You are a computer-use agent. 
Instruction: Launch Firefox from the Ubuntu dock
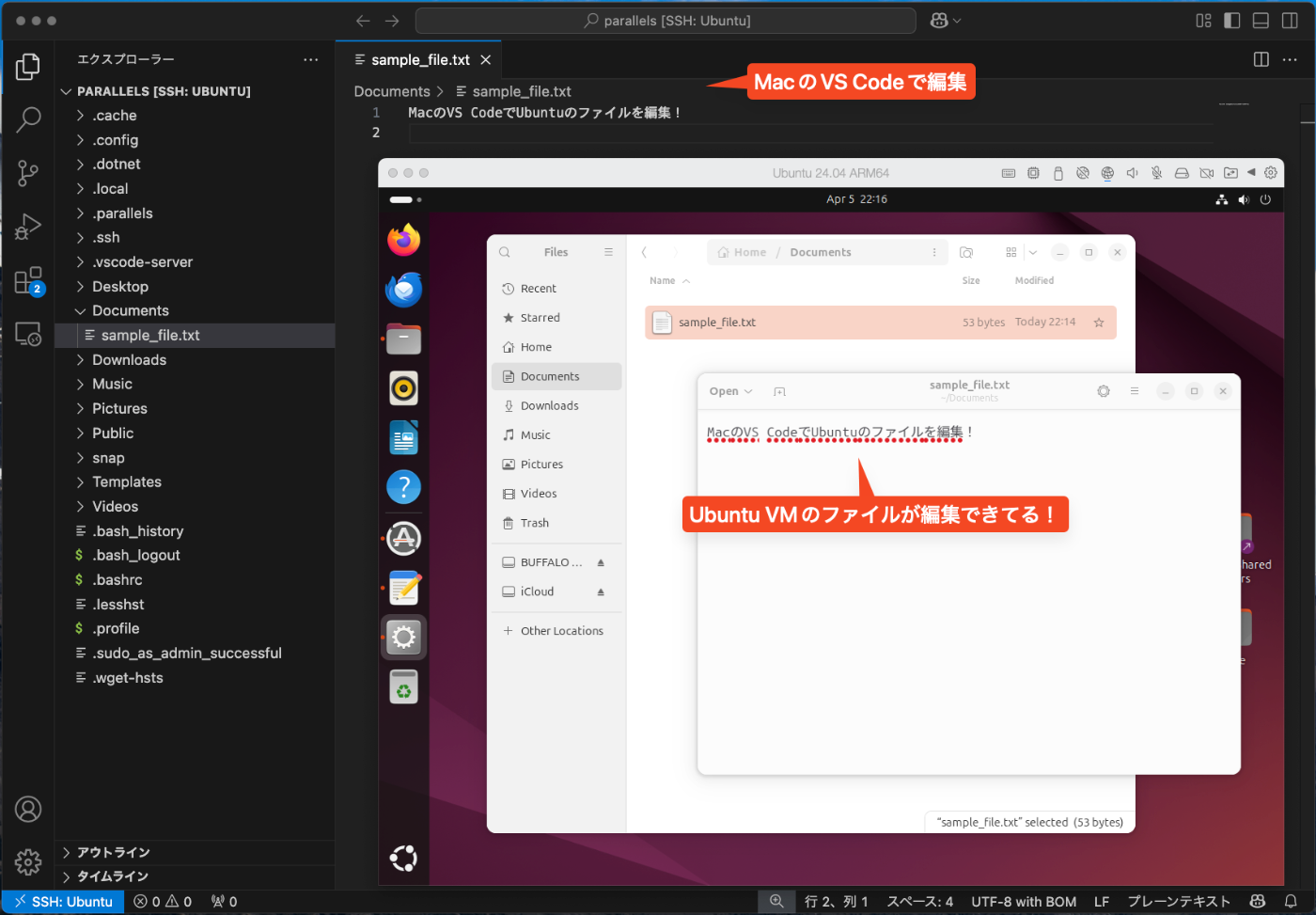point(404,240)
